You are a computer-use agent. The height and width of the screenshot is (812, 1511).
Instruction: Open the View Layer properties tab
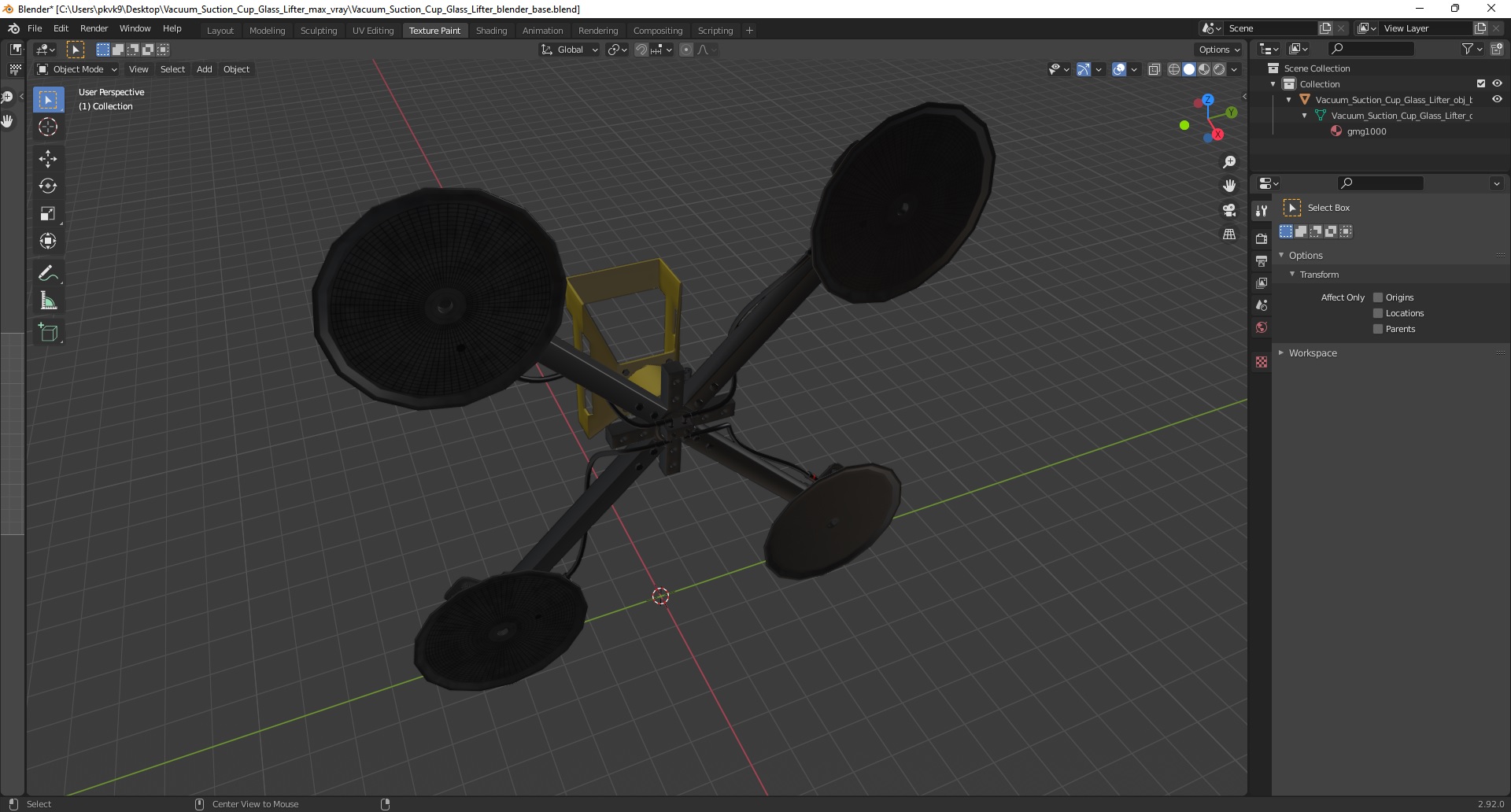tap(1262, 282)
